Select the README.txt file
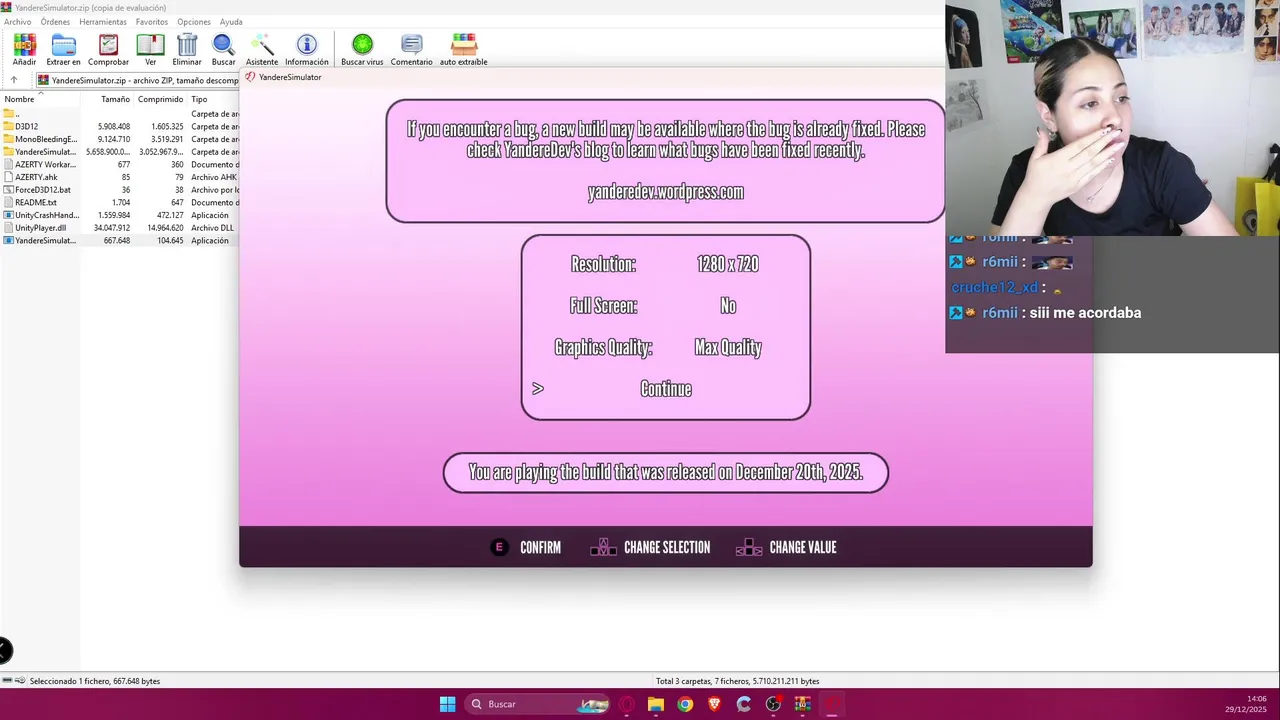This screenshot has width=1280, height=720. coord(120,202)
